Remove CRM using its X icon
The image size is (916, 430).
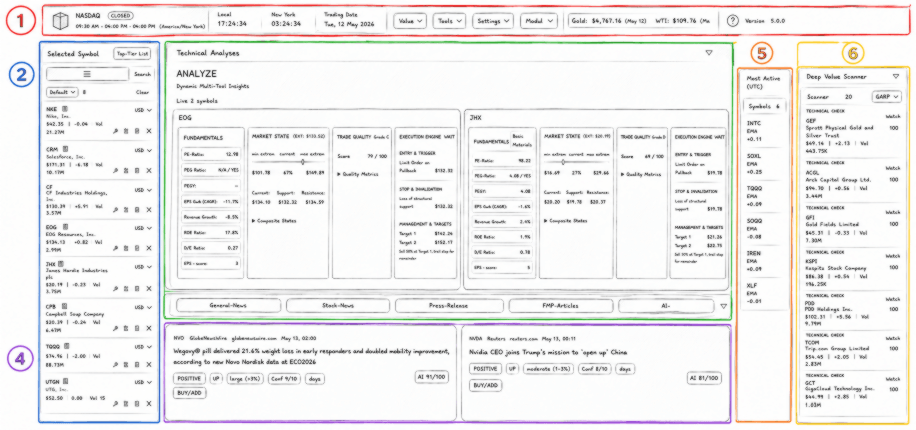(148, 171)
